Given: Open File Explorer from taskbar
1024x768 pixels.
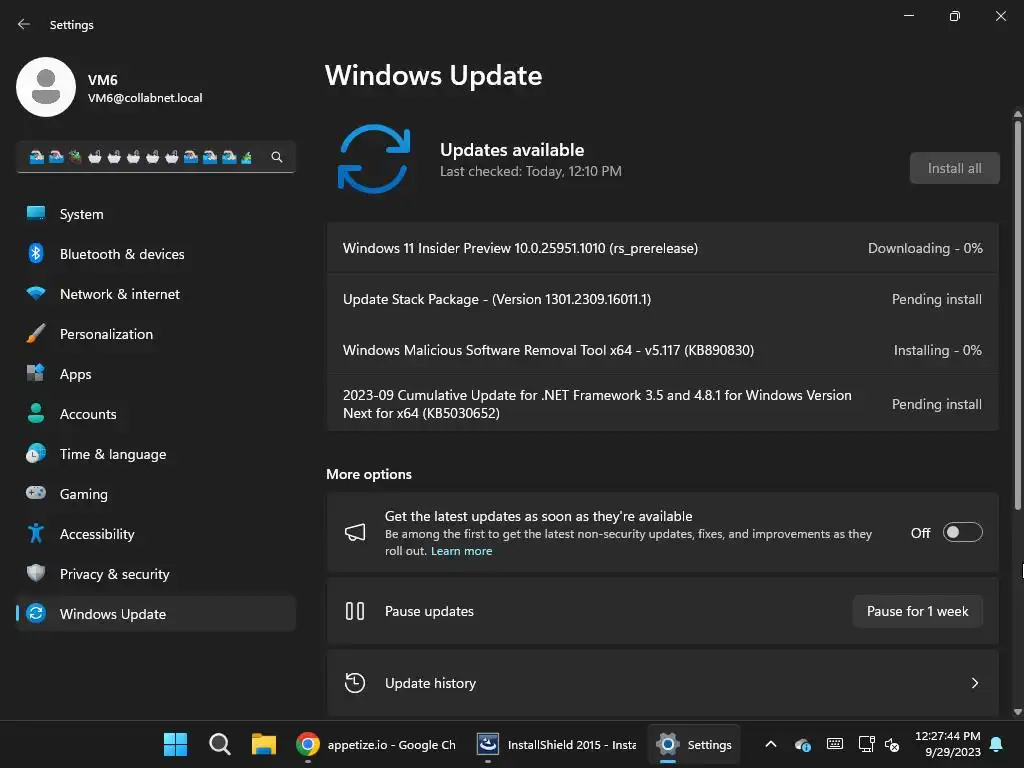Looking at the screenshot, I should [264, 744].
